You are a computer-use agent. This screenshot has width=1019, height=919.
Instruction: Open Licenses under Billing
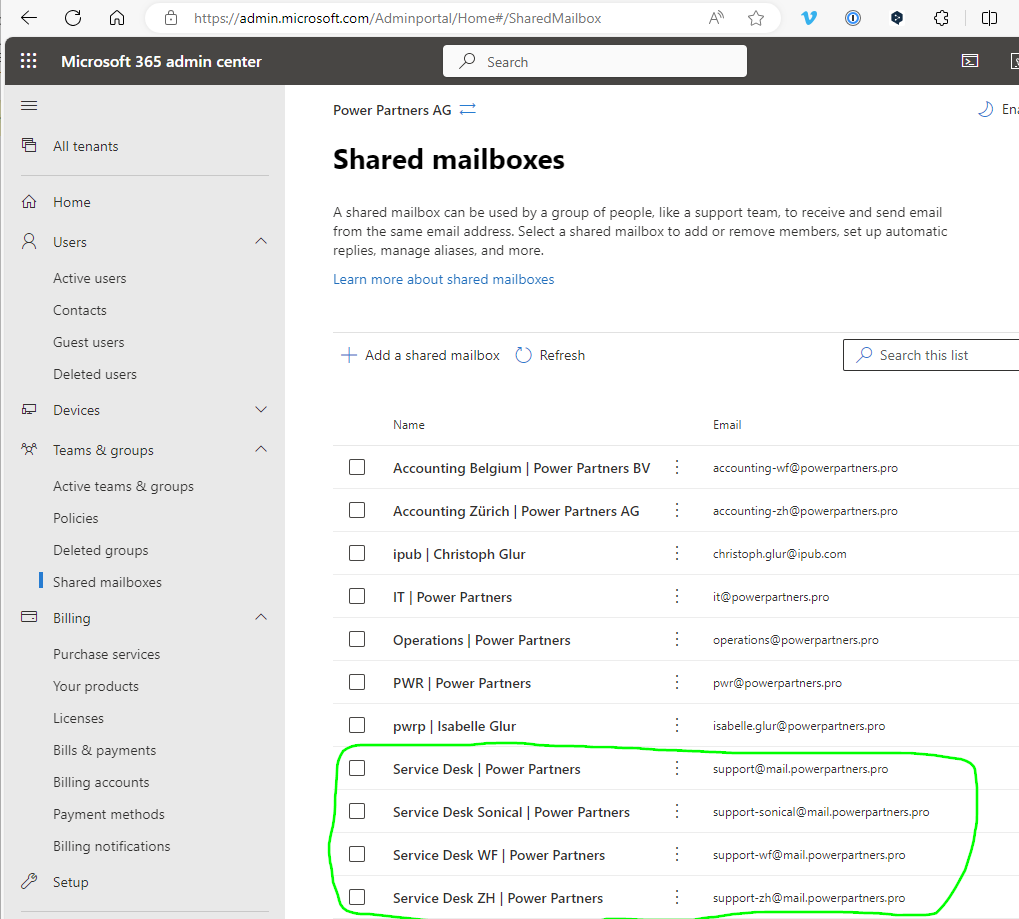tap(79, 718)
